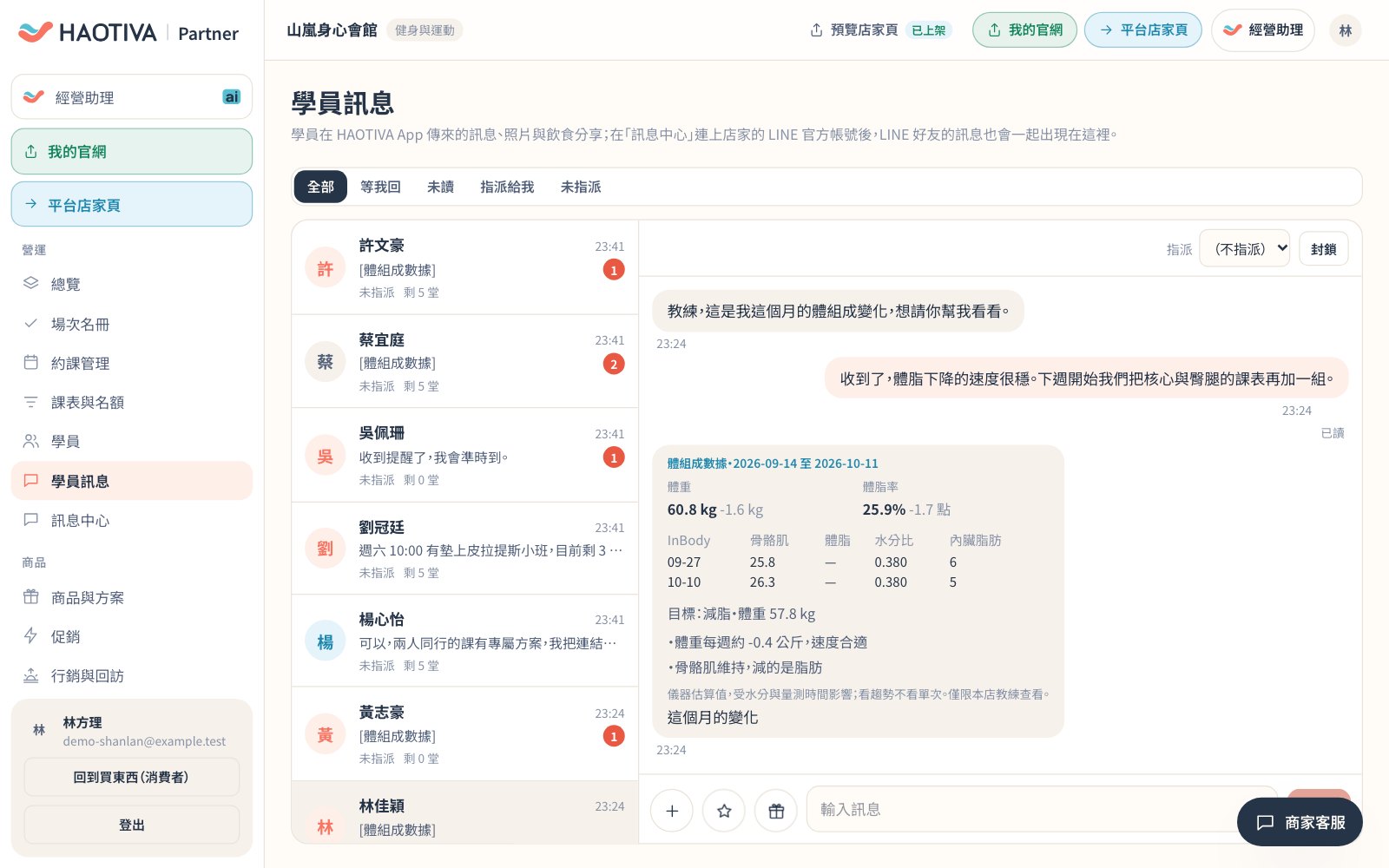
Task: Click the star icon beside the message input
Action: (724, 811)
